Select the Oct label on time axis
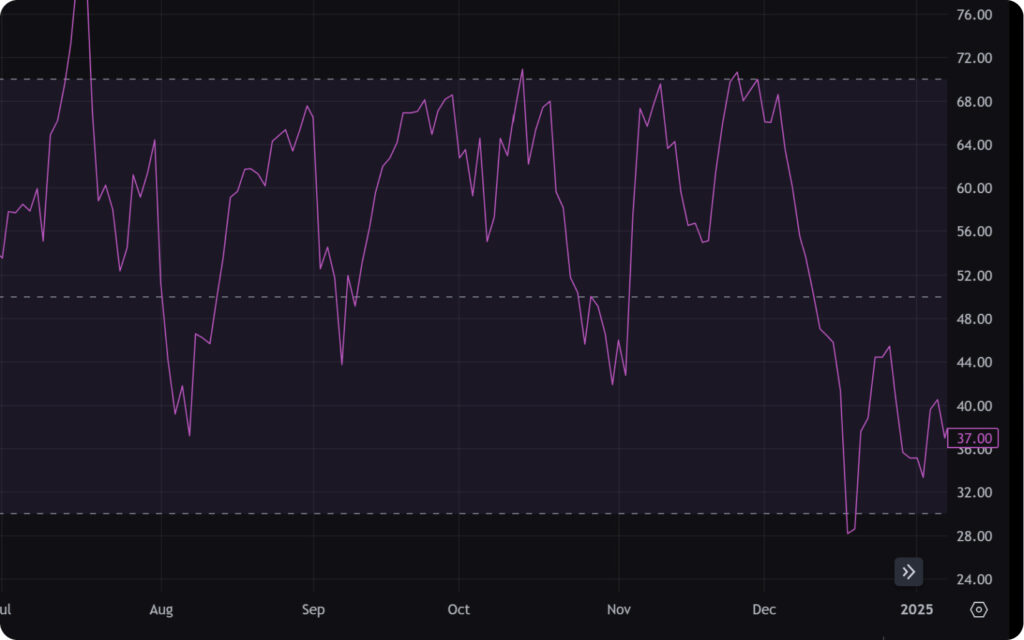1024x640 pixels. click(458, 610)
